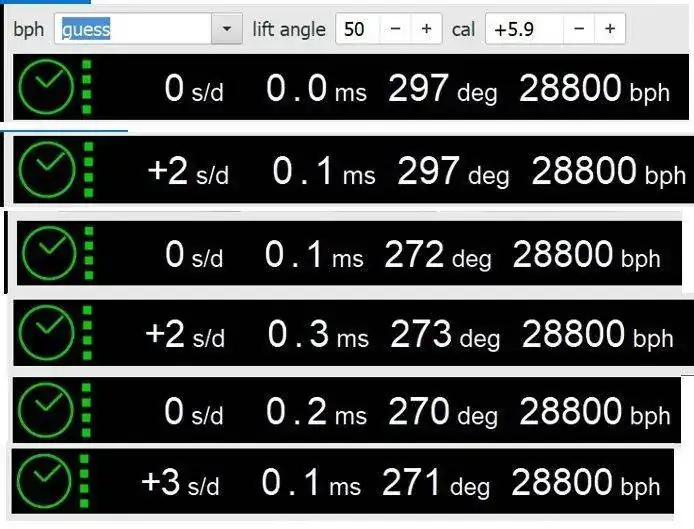This screenshot has height=529, width=694.
Task: Increase the cal value with the plus button
Action: [x=610, y=29]
